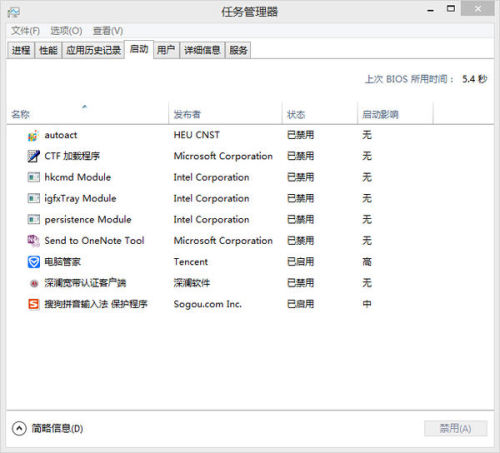
Task: Open the 选项(O) menu
Action: [x=66, y=31]
